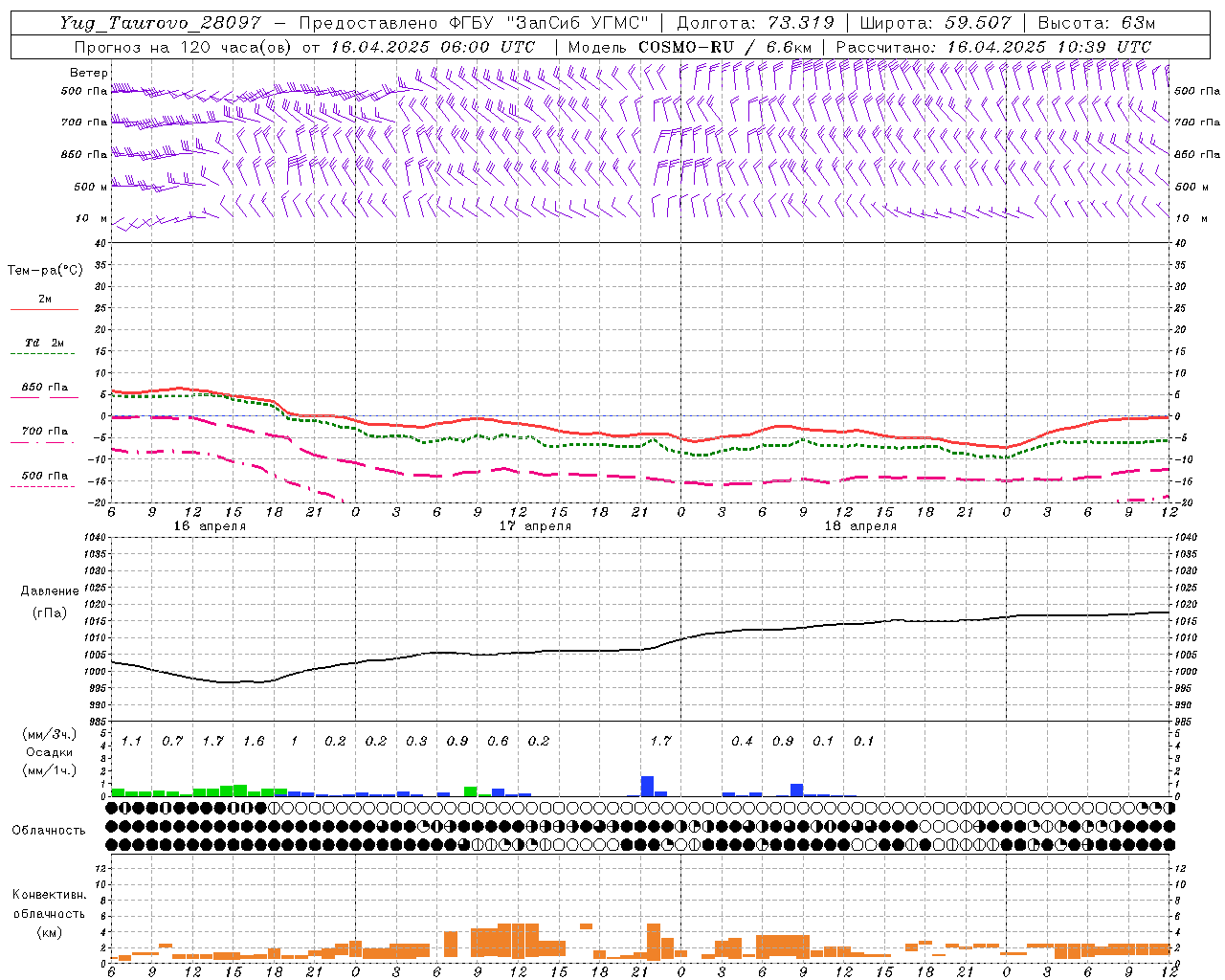
Task: Click the pink dashed 700 гПа temperature legend line
Action: tap(42, 442)
